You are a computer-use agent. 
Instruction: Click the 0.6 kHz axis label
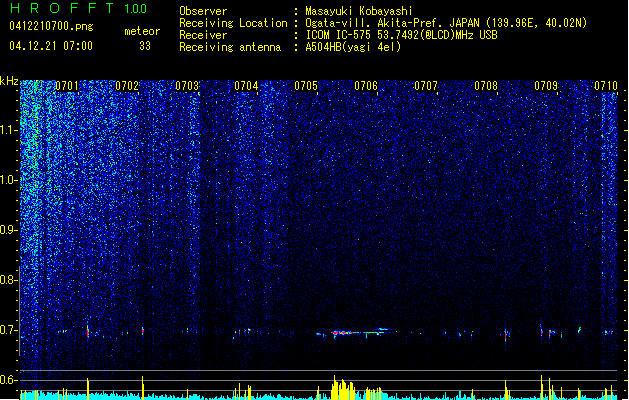(x=9, y=380)
